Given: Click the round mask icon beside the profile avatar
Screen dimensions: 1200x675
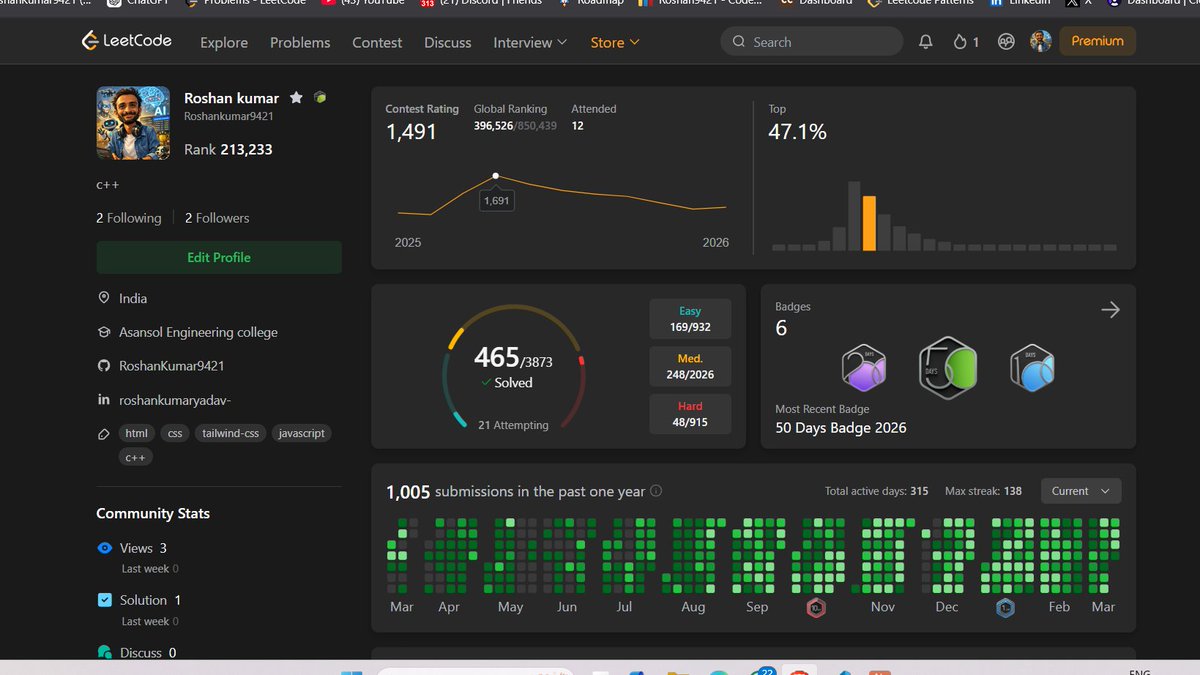Looking at the screenshot, I should tap(1005, 42).
